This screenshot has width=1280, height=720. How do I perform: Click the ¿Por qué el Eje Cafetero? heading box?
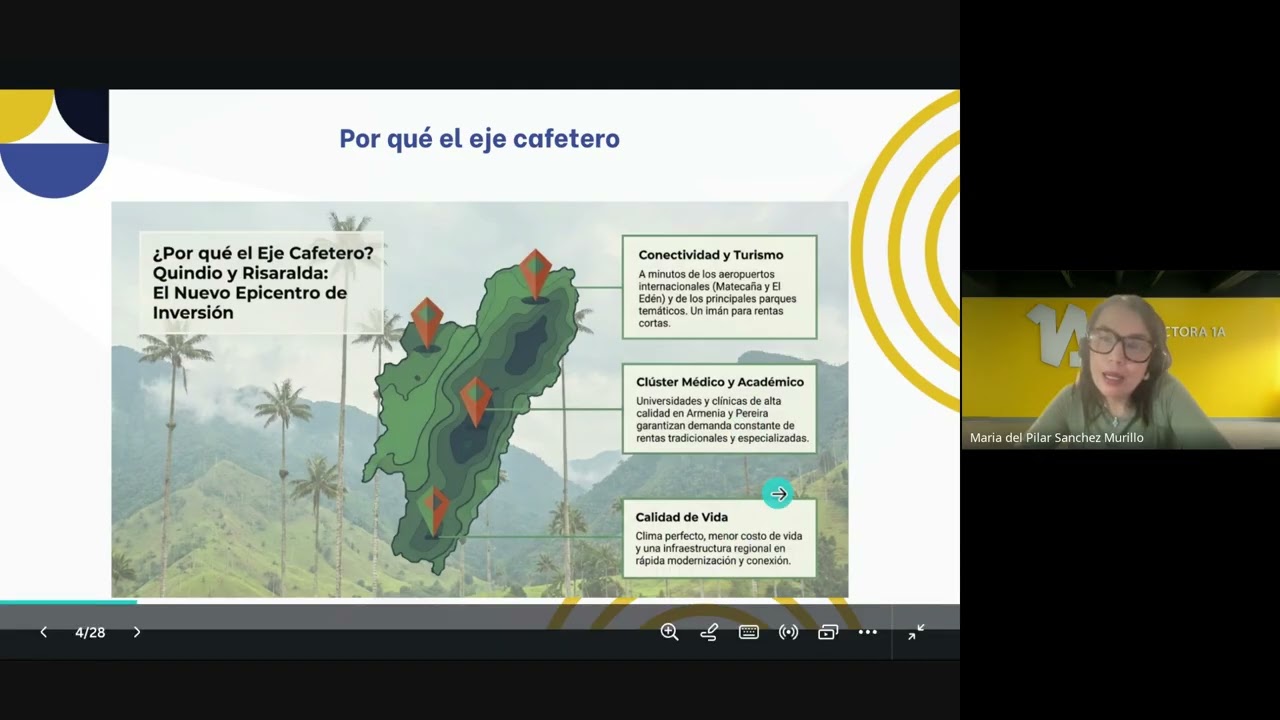point(262,283)
